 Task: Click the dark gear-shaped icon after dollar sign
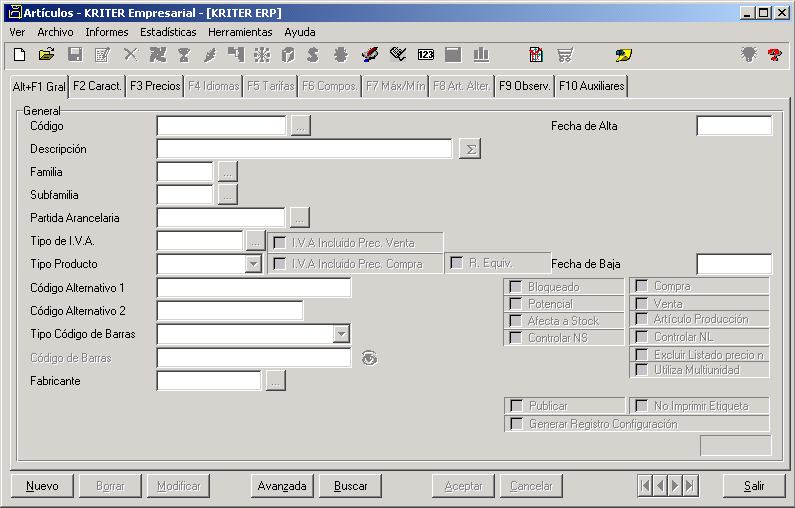coord(341,54)
